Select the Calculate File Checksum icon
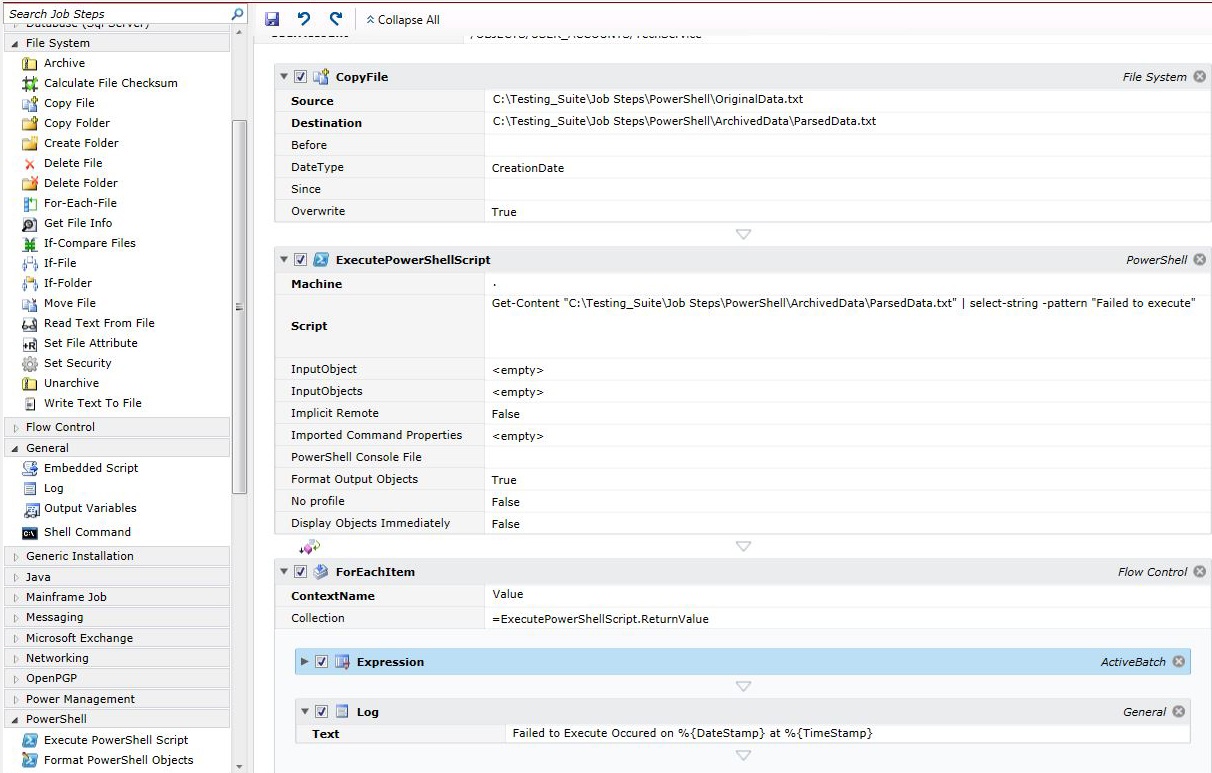Viewport: 1212px width, 773px height. tap(30, 83)
